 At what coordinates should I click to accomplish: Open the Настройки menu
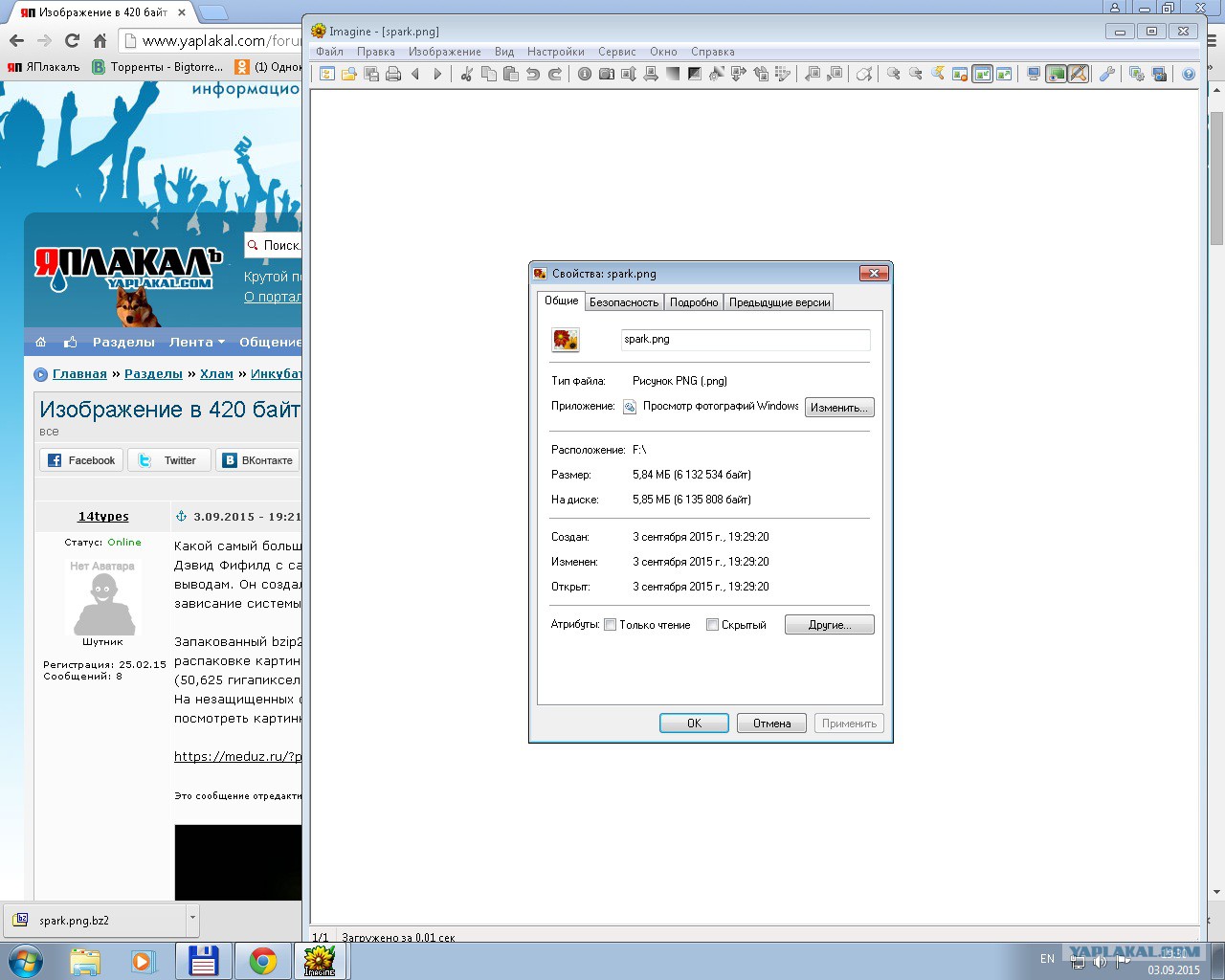(556, 52)
